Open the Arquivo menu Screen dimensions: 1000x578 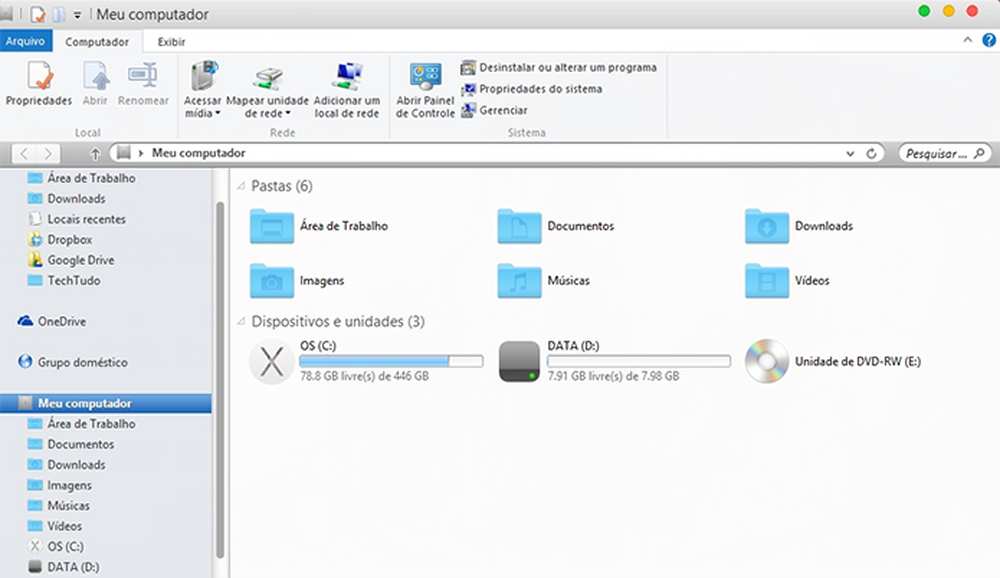pos(26,41)
